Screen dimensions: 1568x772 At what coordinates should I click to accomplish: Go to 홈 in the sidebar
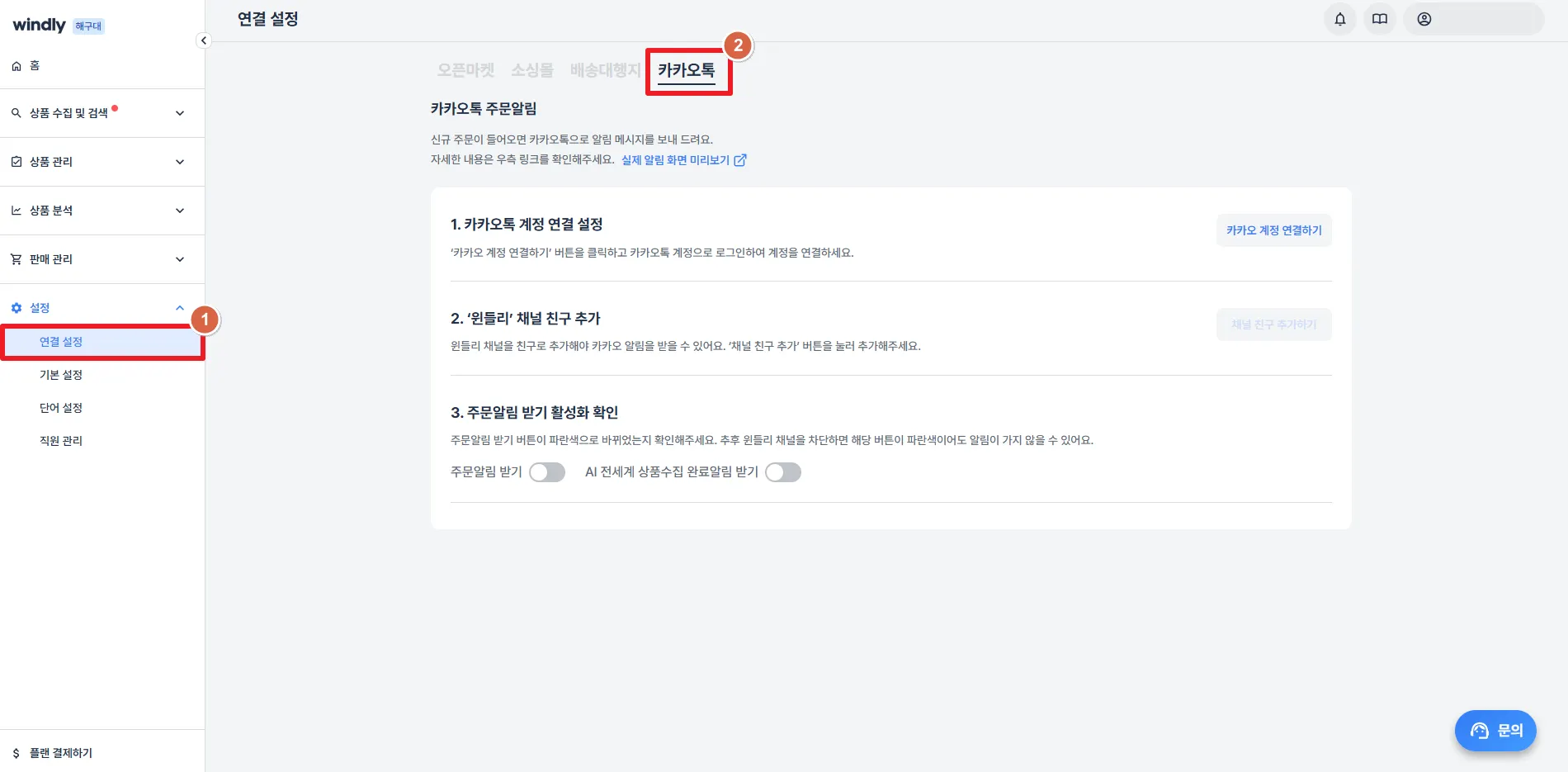pos(35,66)
